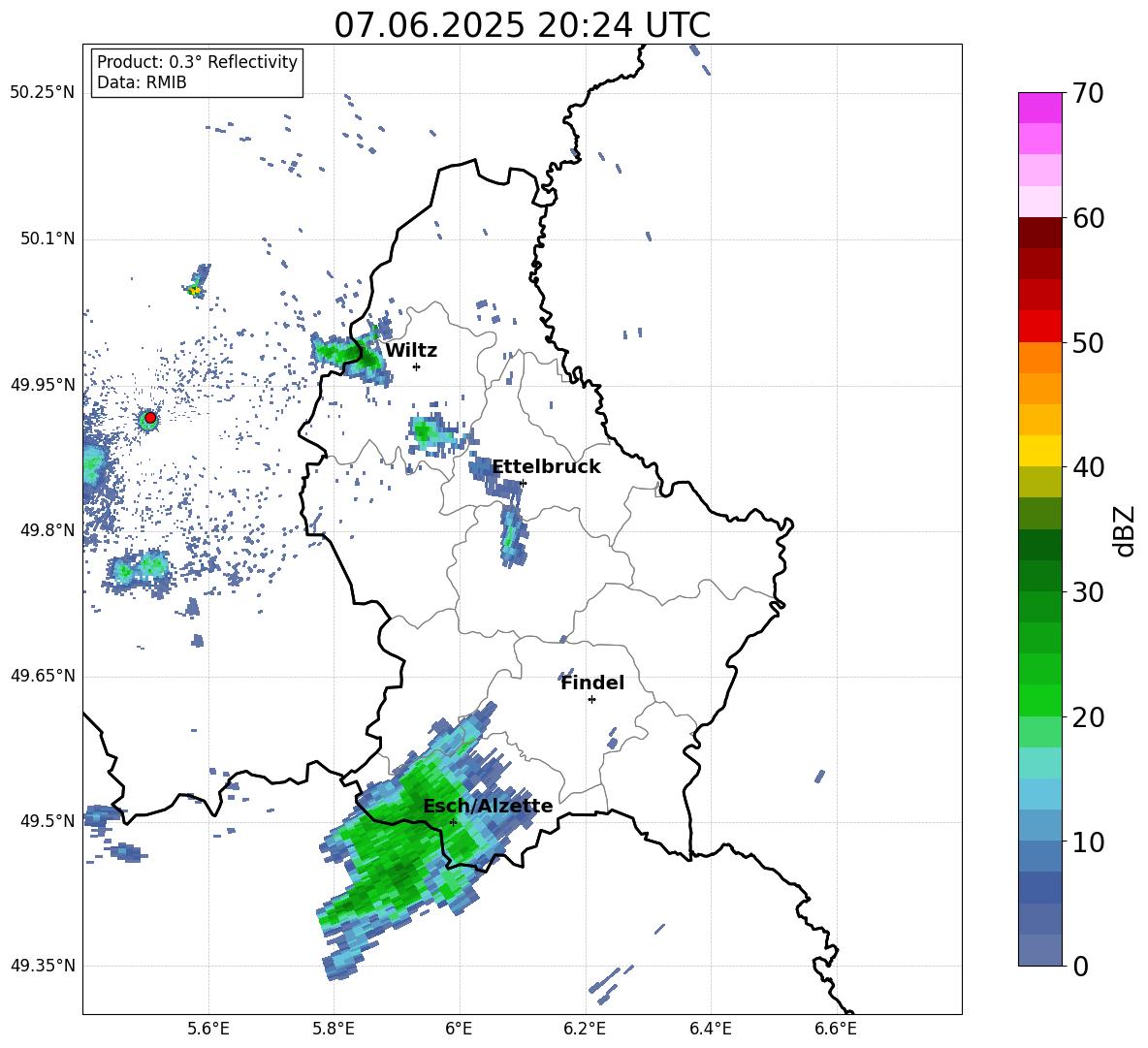Click the Findel station label

tap(592, 683)
